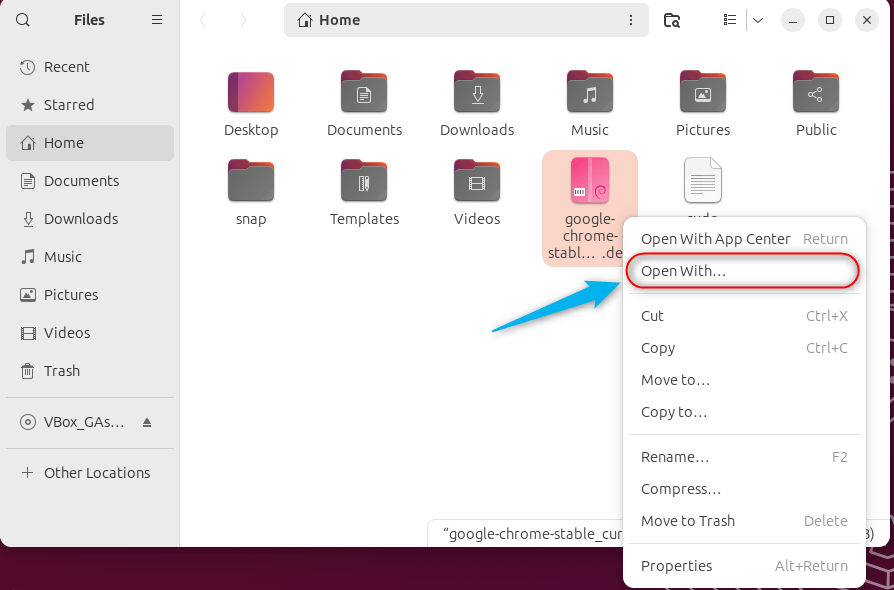Open Recent in the sidebar
Viewport: 894px width, 590px height.
pyautogui.click(x=90, y=67)
